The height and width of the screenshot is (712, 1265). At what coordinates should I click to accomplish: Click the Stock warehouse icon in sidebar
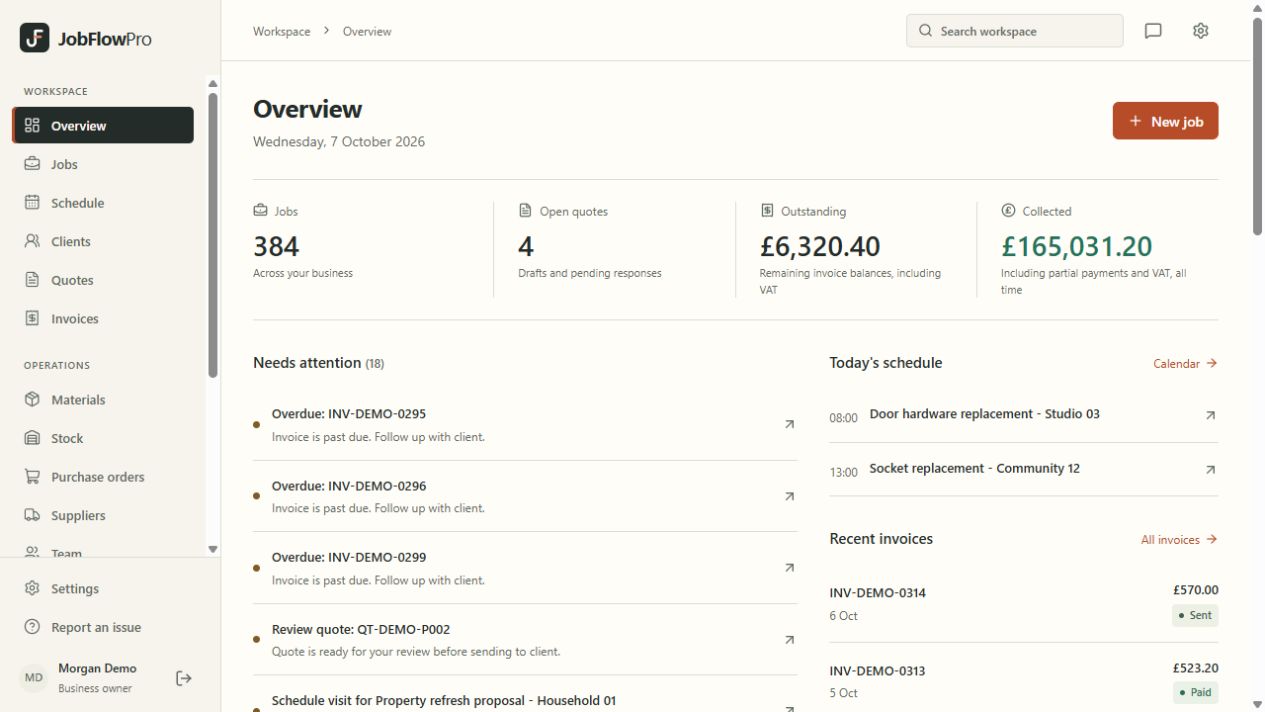pyautogui.click(x=32, y=438)
